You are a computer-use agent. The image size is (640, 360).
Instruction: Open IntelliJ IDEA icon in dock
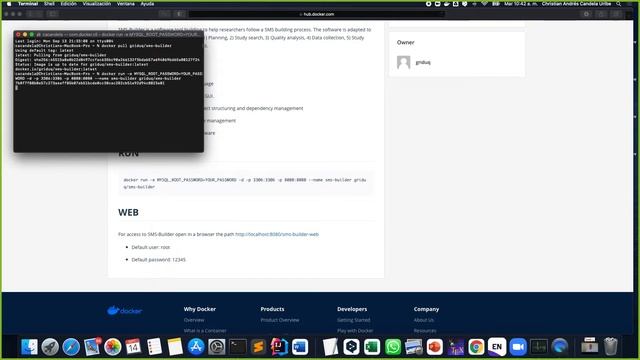279,347
